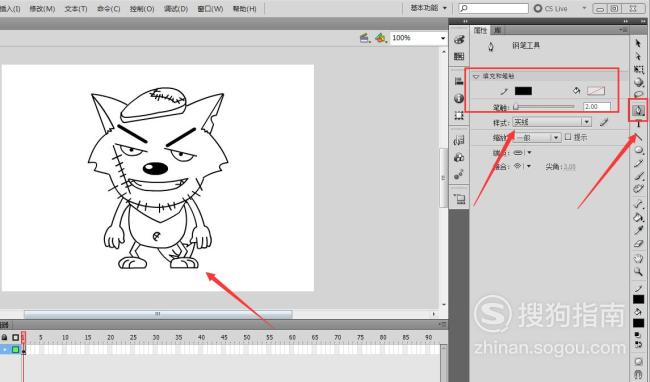Select the Pencil tool
650x382 pixels.
(638, 163)
